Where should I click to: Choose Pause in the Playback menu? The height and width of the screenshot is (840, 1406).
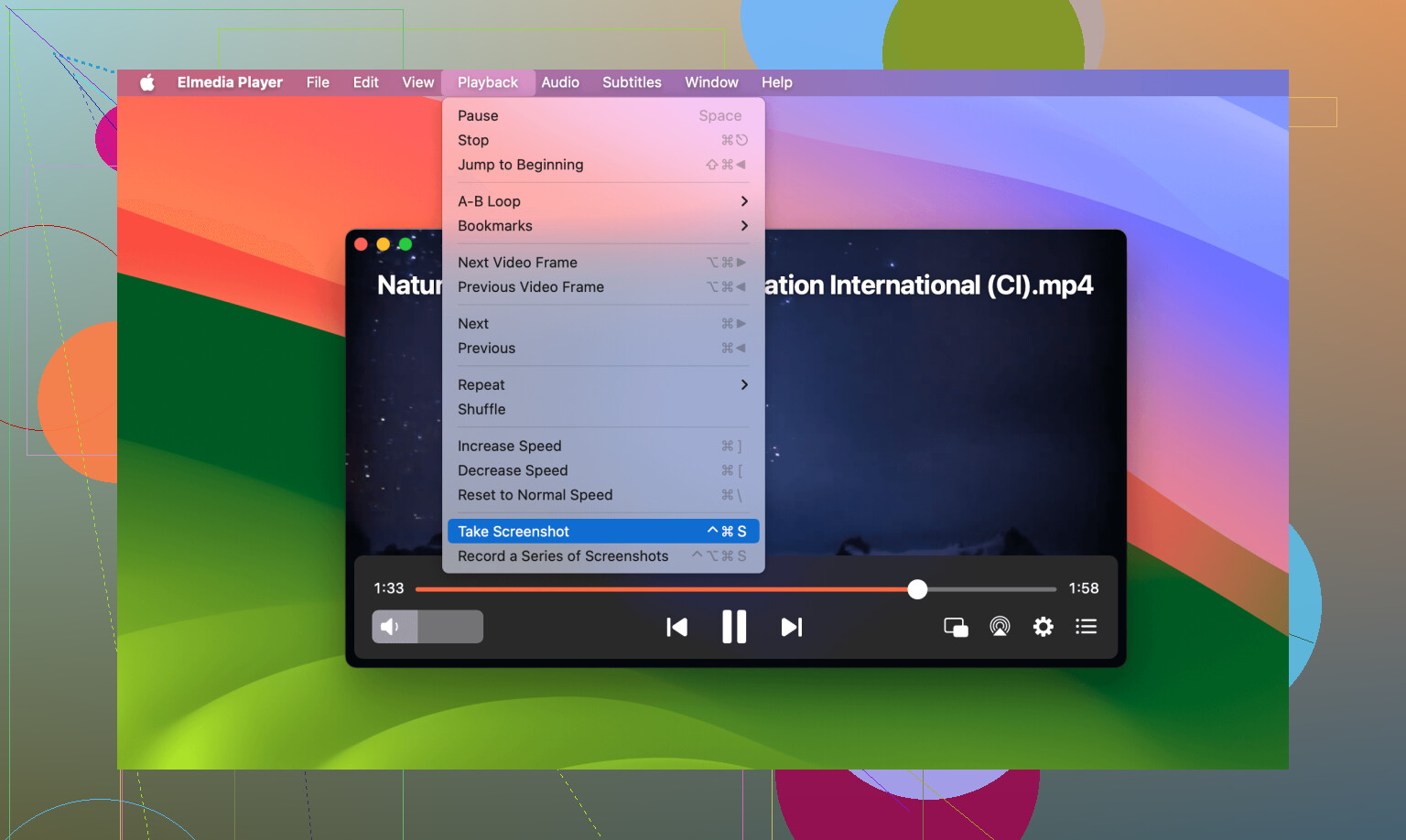click(603, 115)
